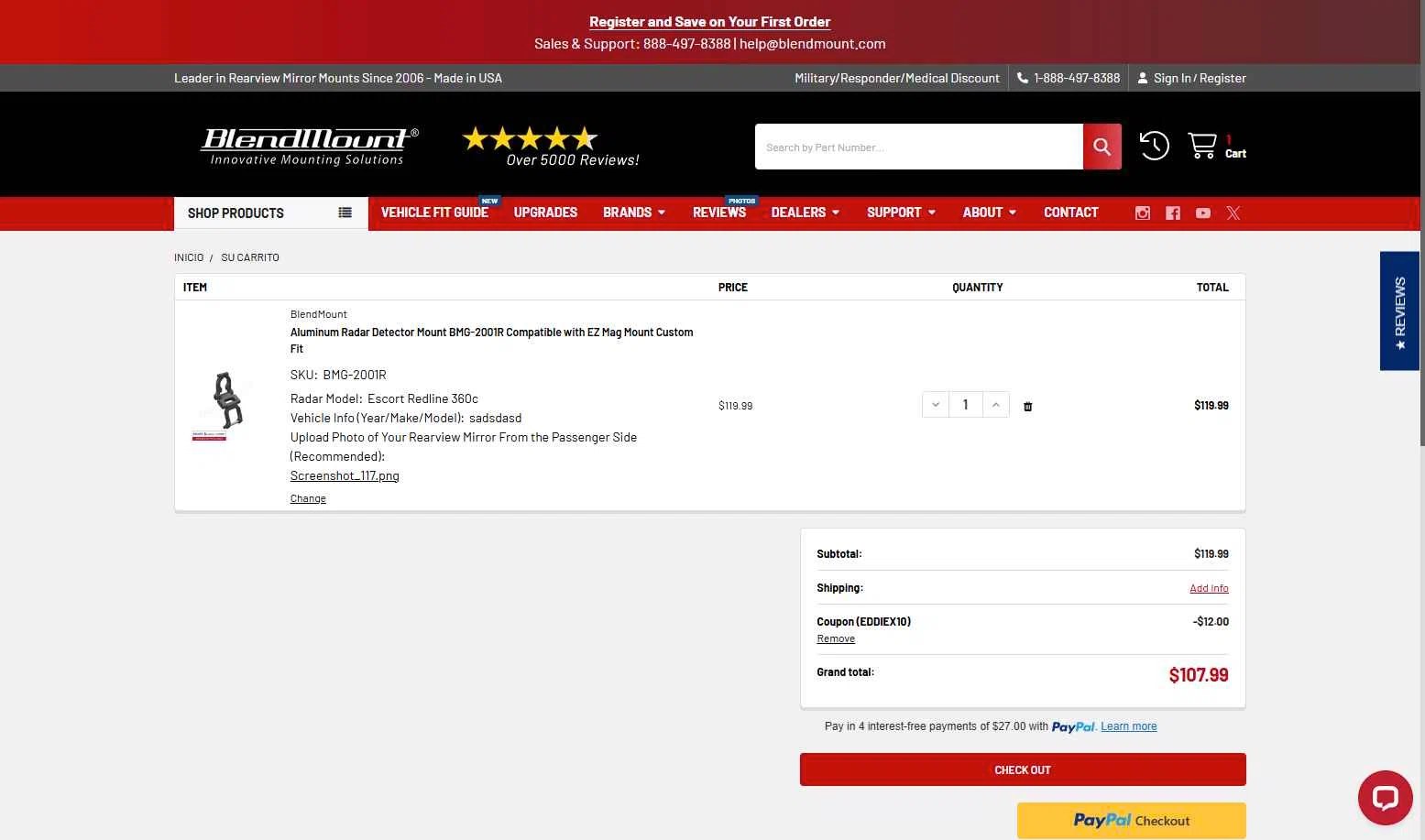Click the search magnifier button

tap(1102, 147)
